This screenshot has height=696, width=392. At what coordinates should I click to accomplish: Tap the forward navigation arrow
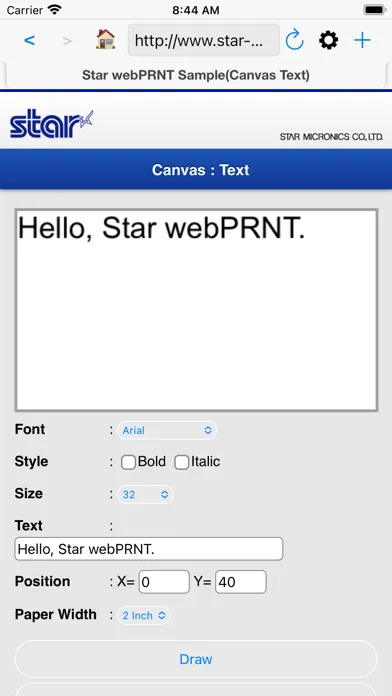[x=67, y=41]
